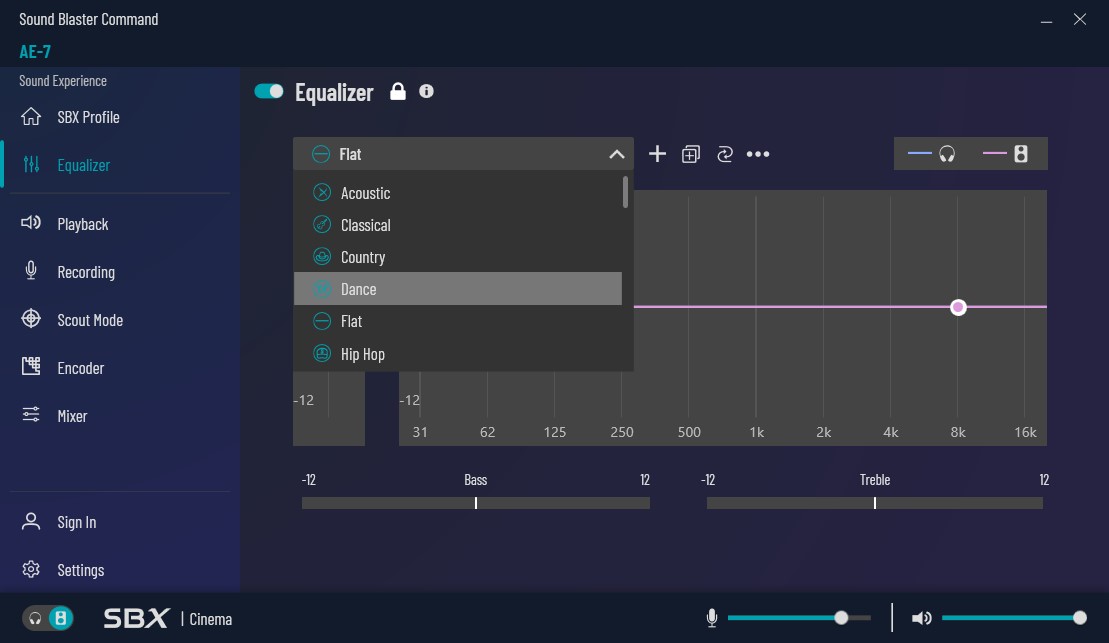Switch headphones/speakers output toggle
Screen dimensions: 1109x643
pyautogui.click(x=48, y=618)
